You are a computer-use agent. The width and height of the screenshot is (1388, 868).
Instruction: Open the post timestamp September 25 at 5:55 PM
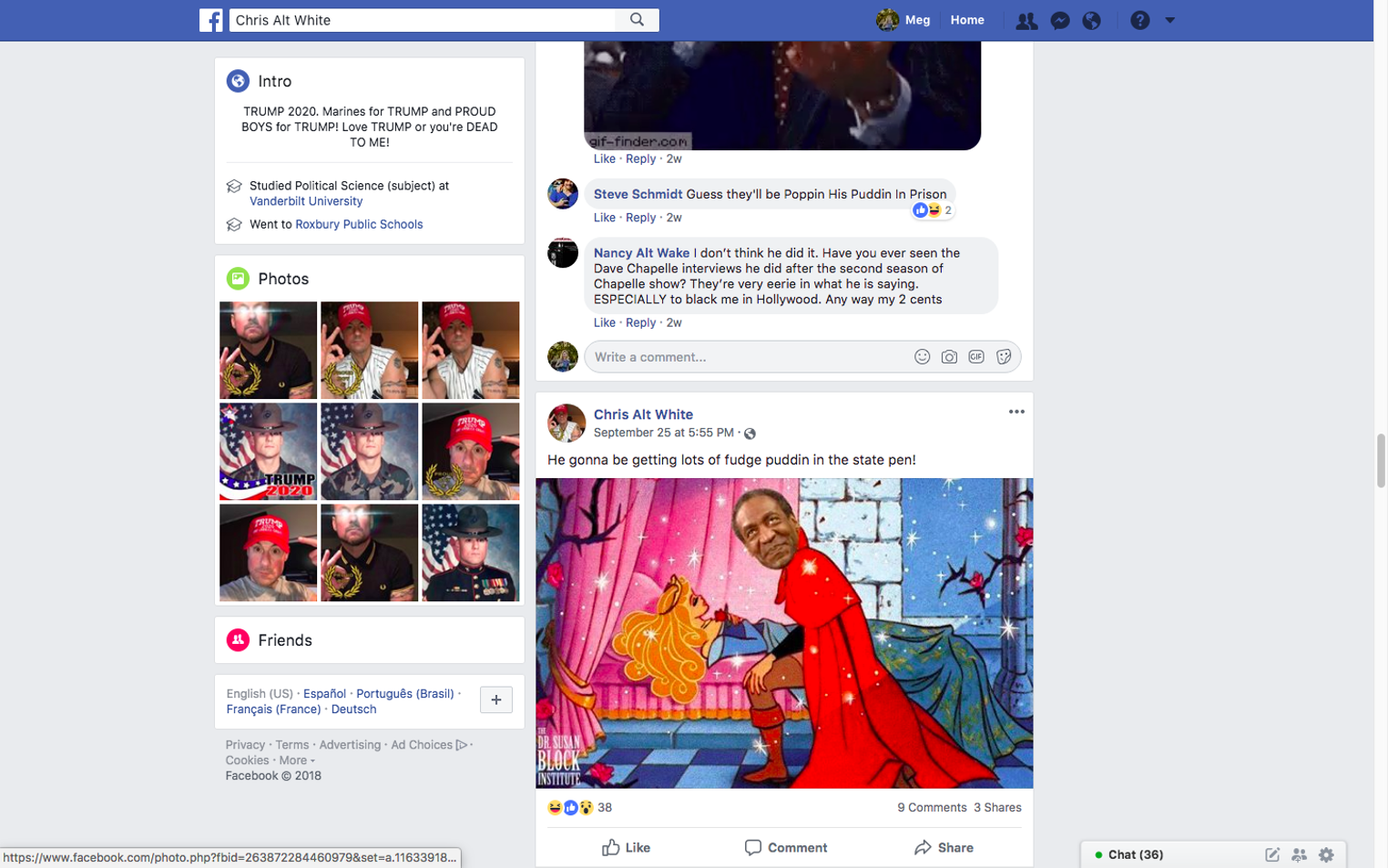[664, 433]
